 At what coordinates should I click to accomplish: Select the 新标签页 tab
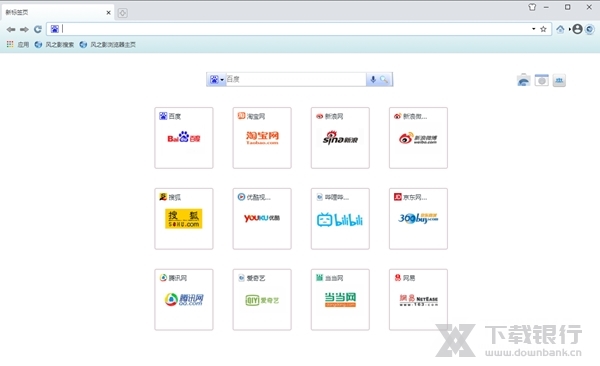click(x=57, y=13)
